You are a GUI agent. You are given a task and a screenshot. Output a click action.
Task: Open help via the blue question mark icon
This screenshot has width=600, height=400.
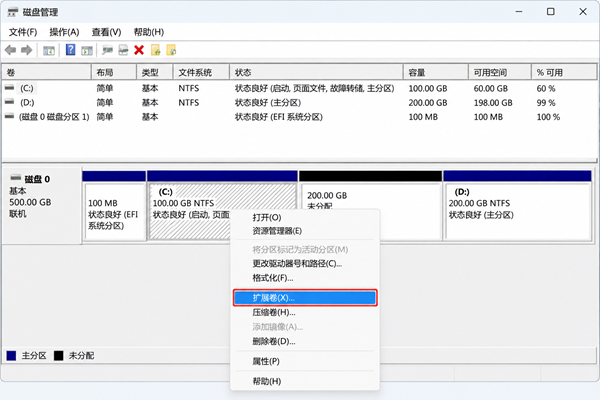tap(70, 50)
